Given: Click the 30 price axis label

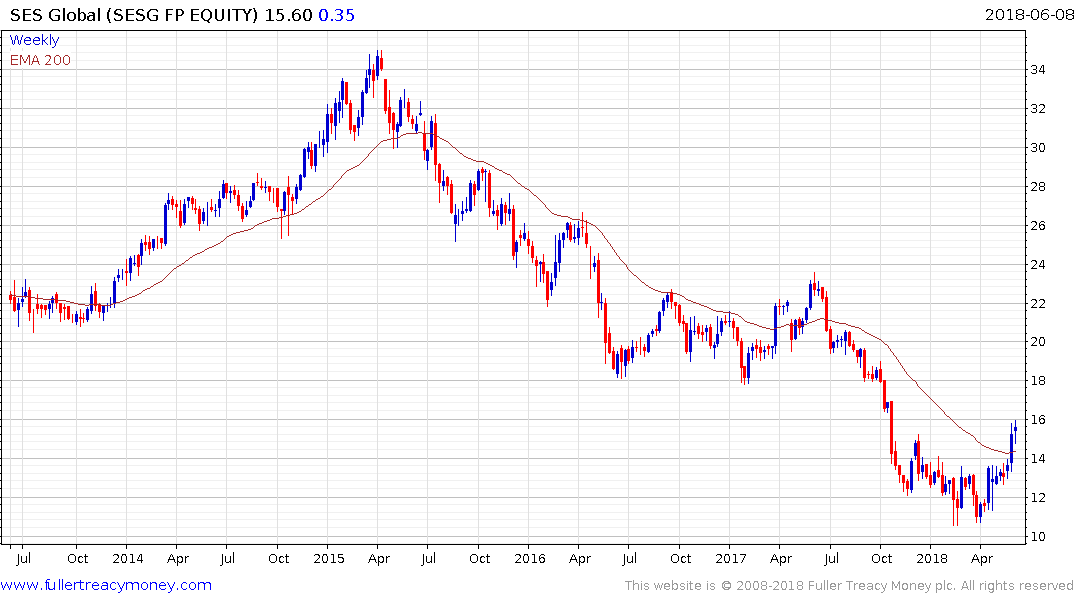Looking at the screenshot, I should [x=1037, y=148].
